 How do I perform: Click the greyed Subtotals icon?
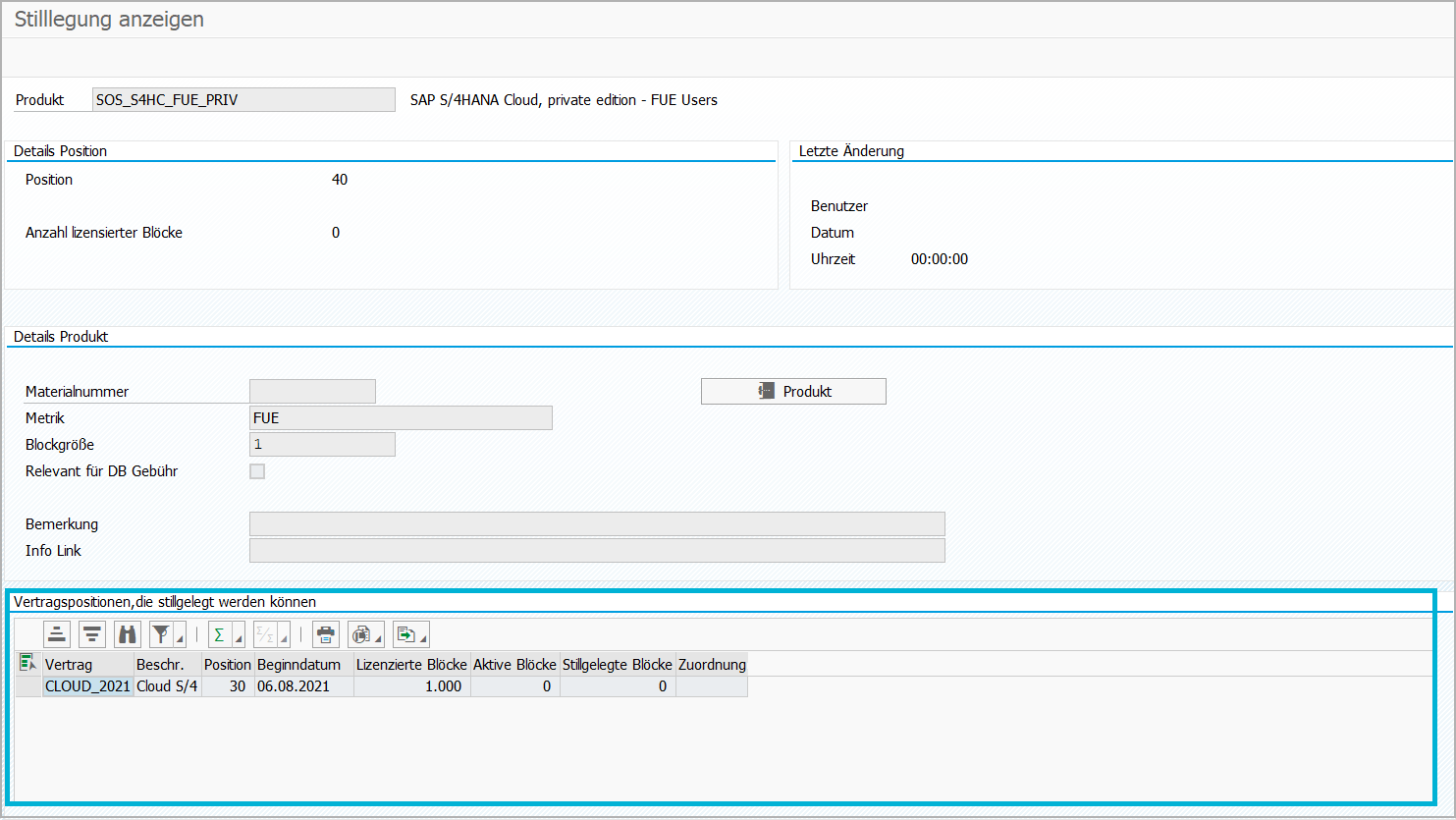point(265,634)
